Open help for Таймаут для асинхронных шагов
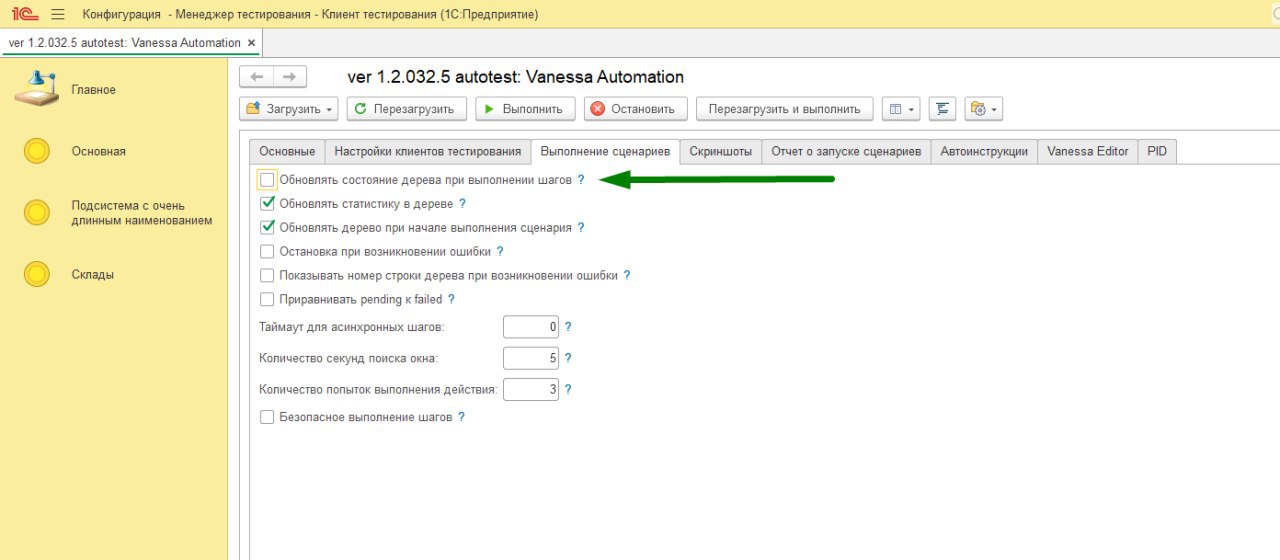This screenshot has height=560, width=1280. (568, 327)
